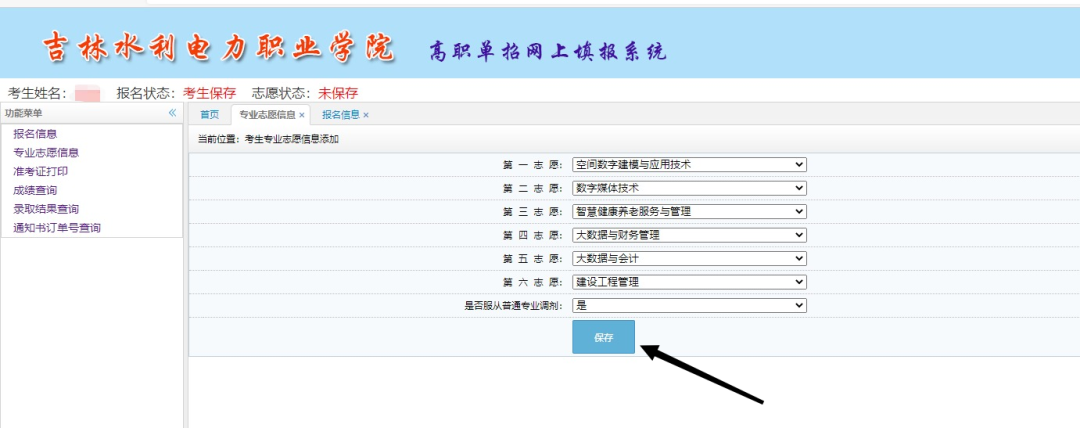Open the 第四志愿 dropdown
1080x428 pixels.
[689, 235]
